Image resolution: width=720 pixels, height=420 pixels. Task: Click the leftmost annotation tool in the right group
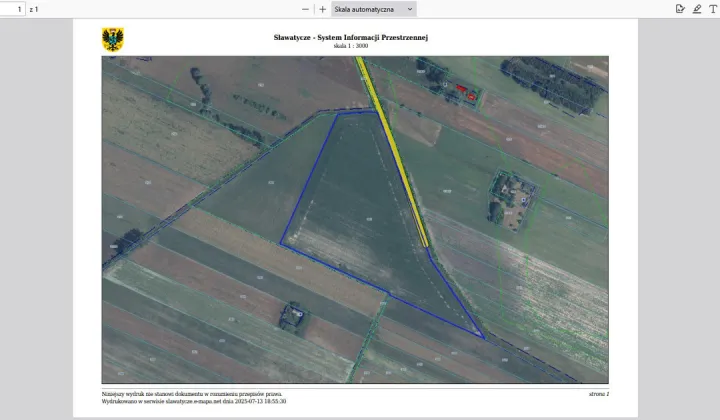point(680,9)
